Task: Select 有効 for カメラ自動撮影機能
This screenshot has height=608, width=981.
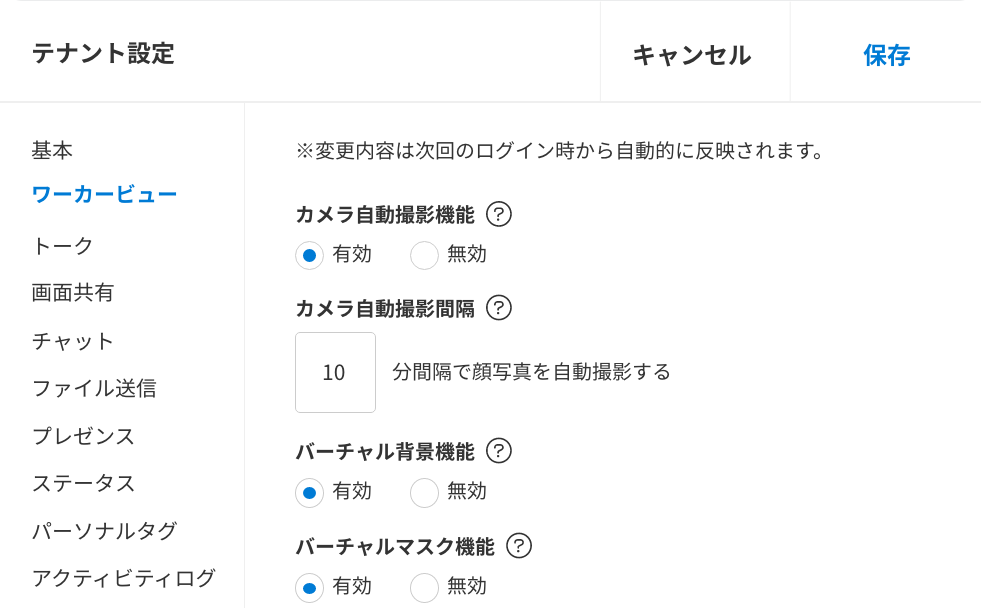Action: [310, 255]
